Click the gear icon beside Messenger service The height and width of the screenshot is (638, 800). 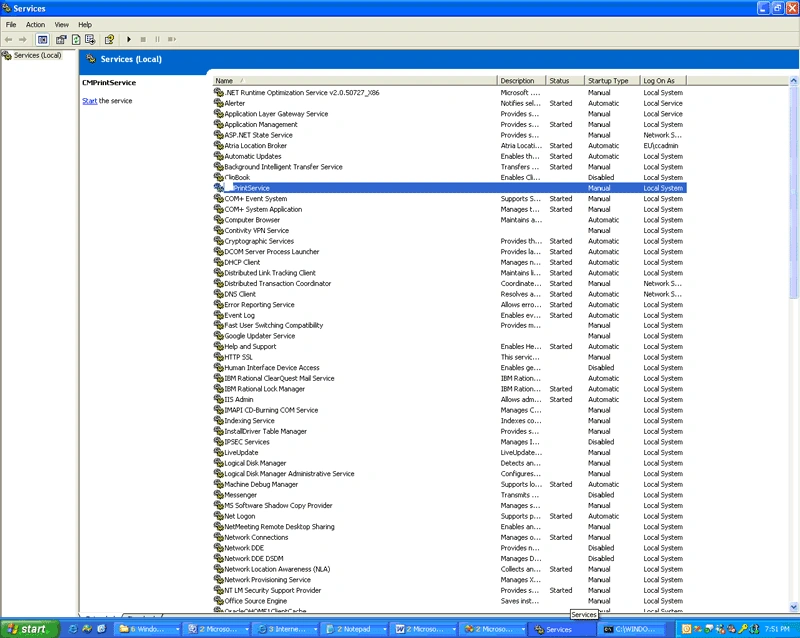(x=218, y=495)
